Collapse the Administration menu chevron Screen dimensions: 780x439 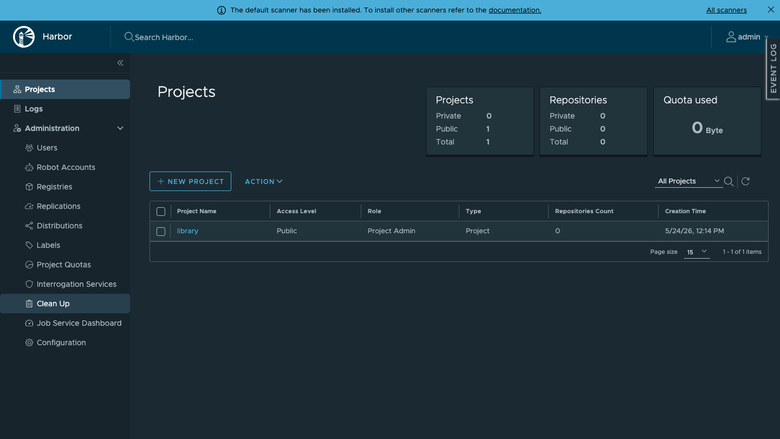(x=120, y=128)
